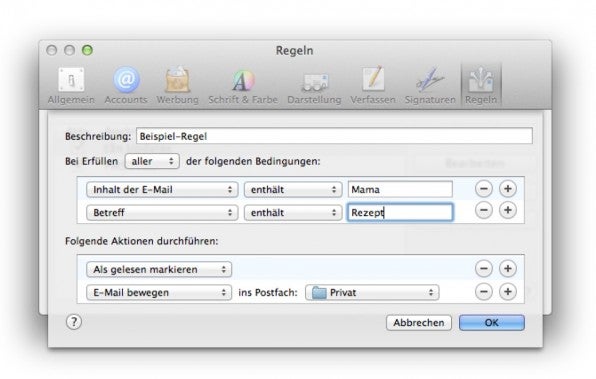Remove the Rezept condition with its minus button
This screenshot has height=379, width=596.
pyautogui.click(x=484, y=211)
